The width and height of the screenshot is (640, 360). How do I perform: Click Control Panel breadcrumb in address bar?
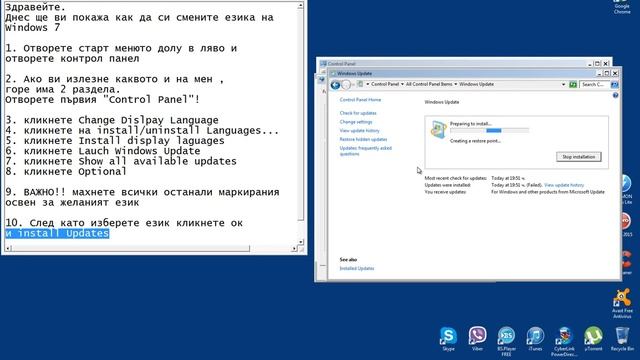(x=385, y=84)
